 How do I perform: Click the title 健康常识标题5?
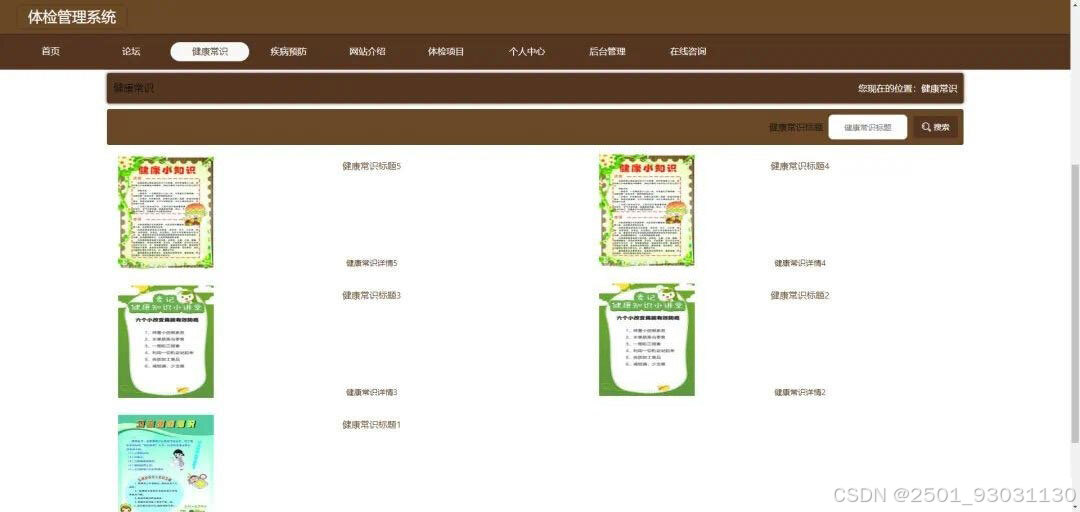pos(372,166)
